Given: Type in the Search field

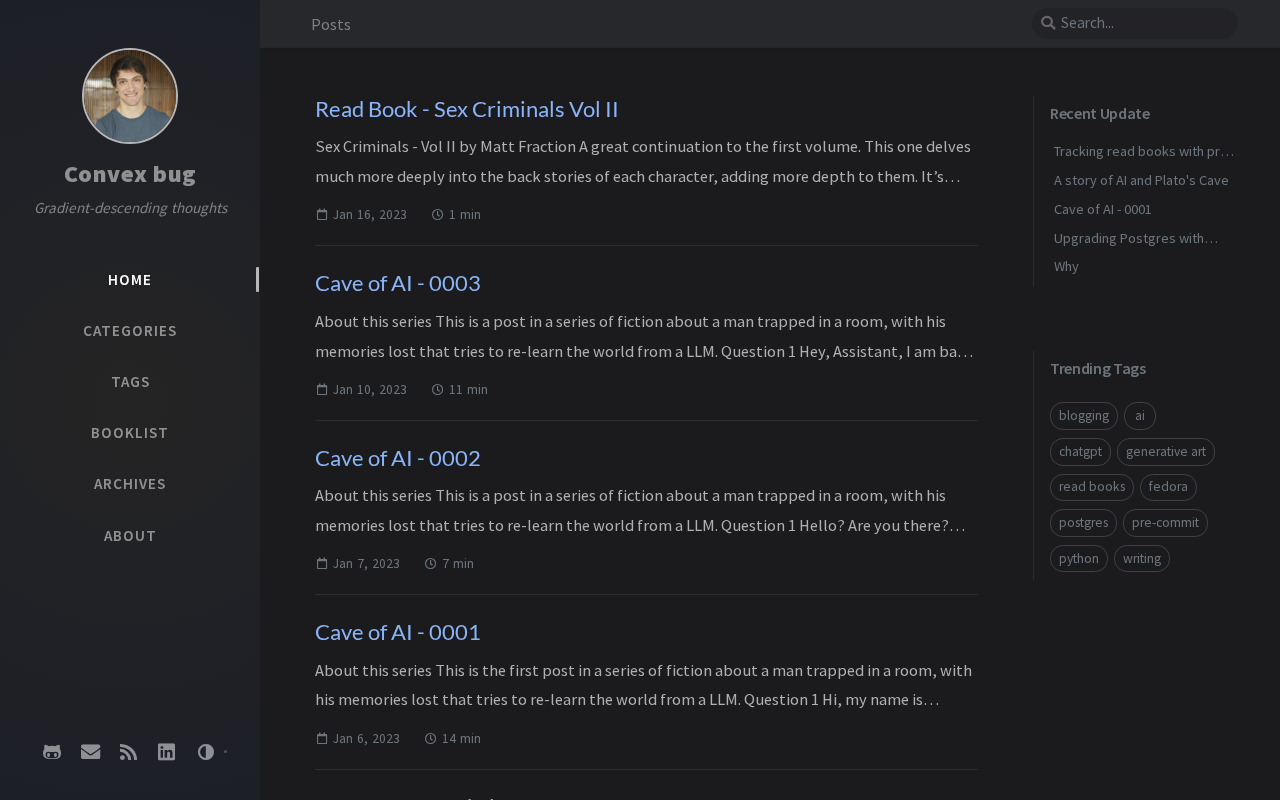Looking at the screenshot, I should (x=1144, y=23).
